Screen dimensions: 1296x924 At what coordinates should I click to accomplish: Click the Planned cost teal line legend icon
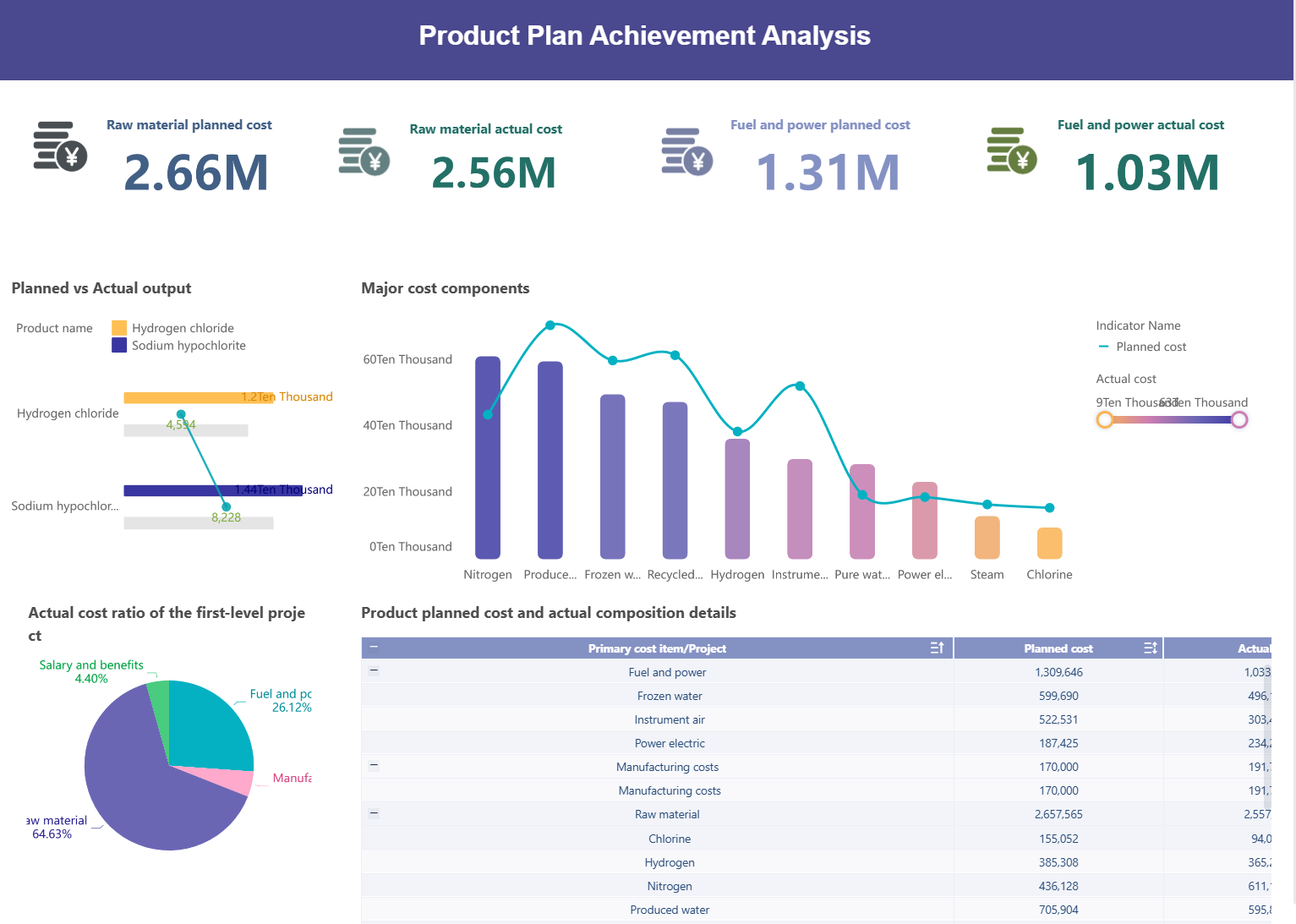pos(1105,347)
